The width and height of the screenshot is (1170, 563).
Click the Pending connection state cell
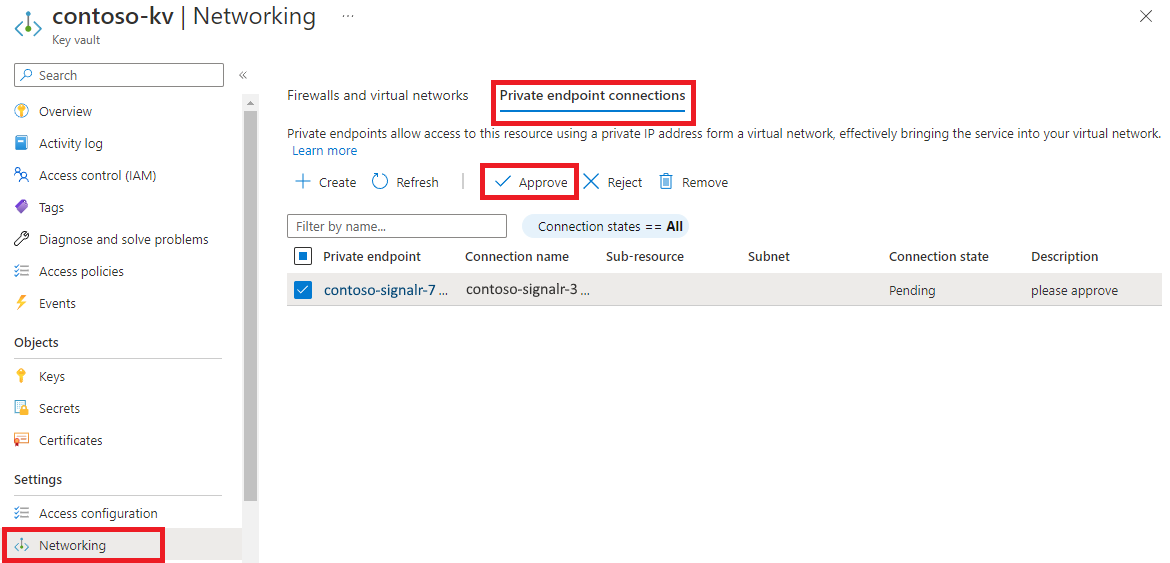[x=912, y=291]
